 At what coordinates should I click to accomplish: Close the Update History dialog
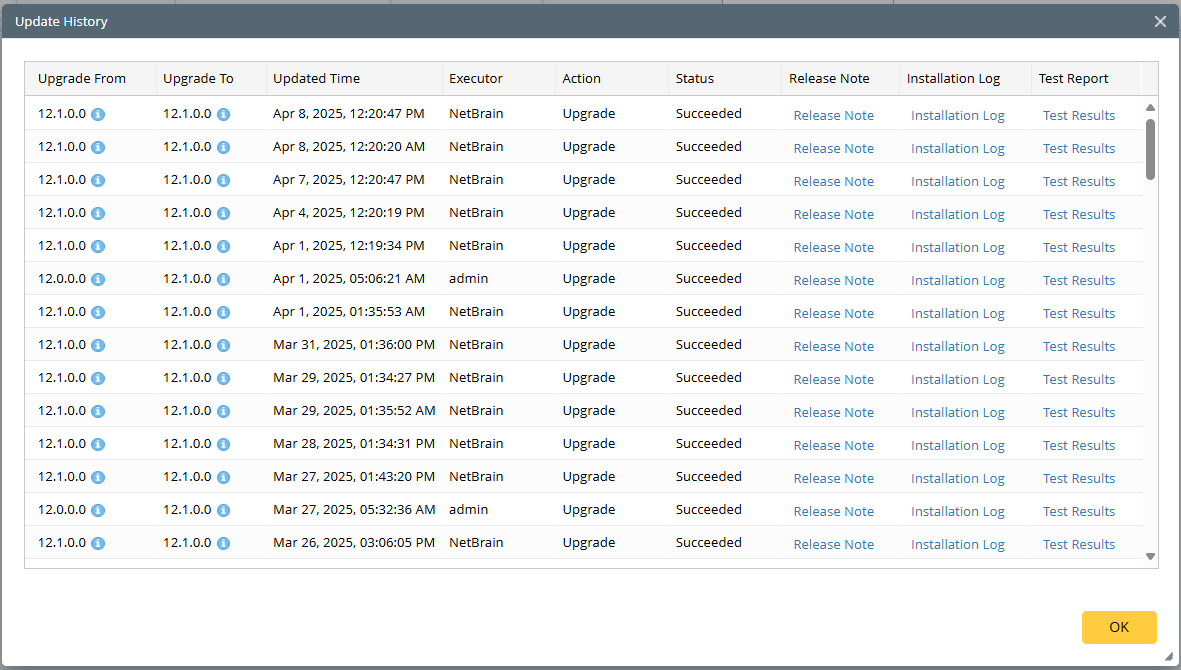1160,21
